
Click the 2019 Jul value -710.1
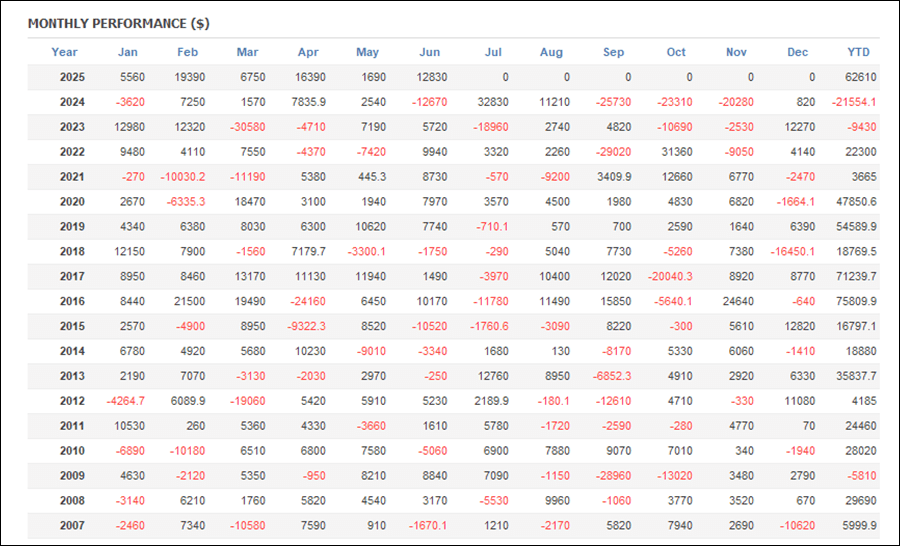tap(492, 226)
